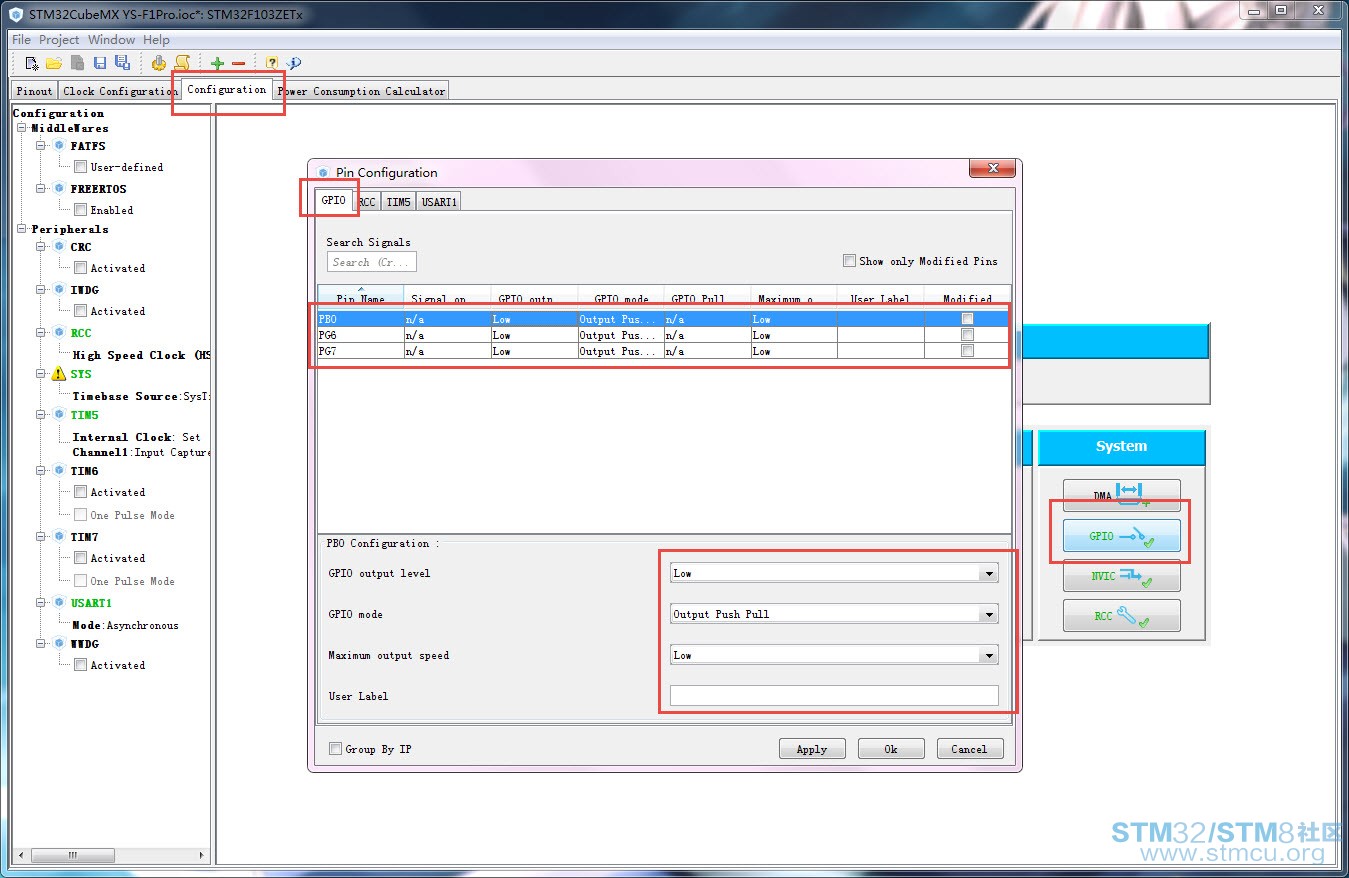Viewport: 1349px width, 878px height.
Task: Click the Generate Code gear icon
Action: (x=159, y=63)
